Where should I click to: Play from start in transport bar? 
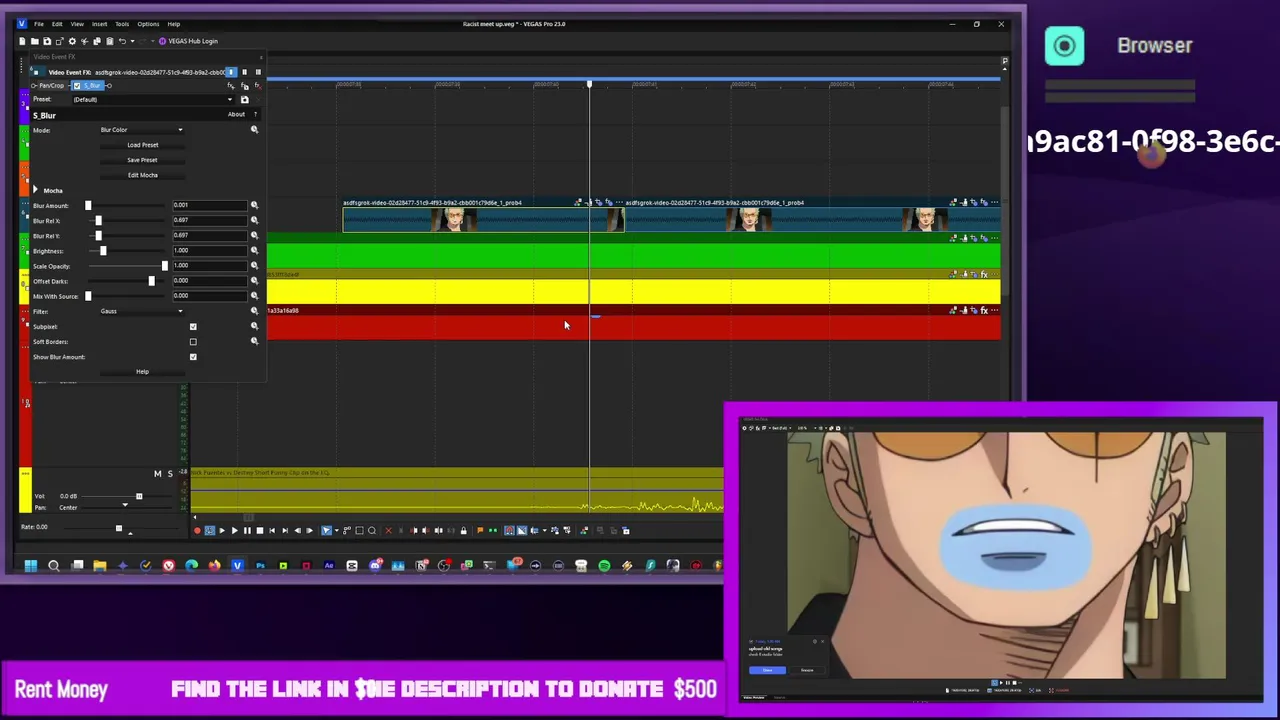(222, 530)
